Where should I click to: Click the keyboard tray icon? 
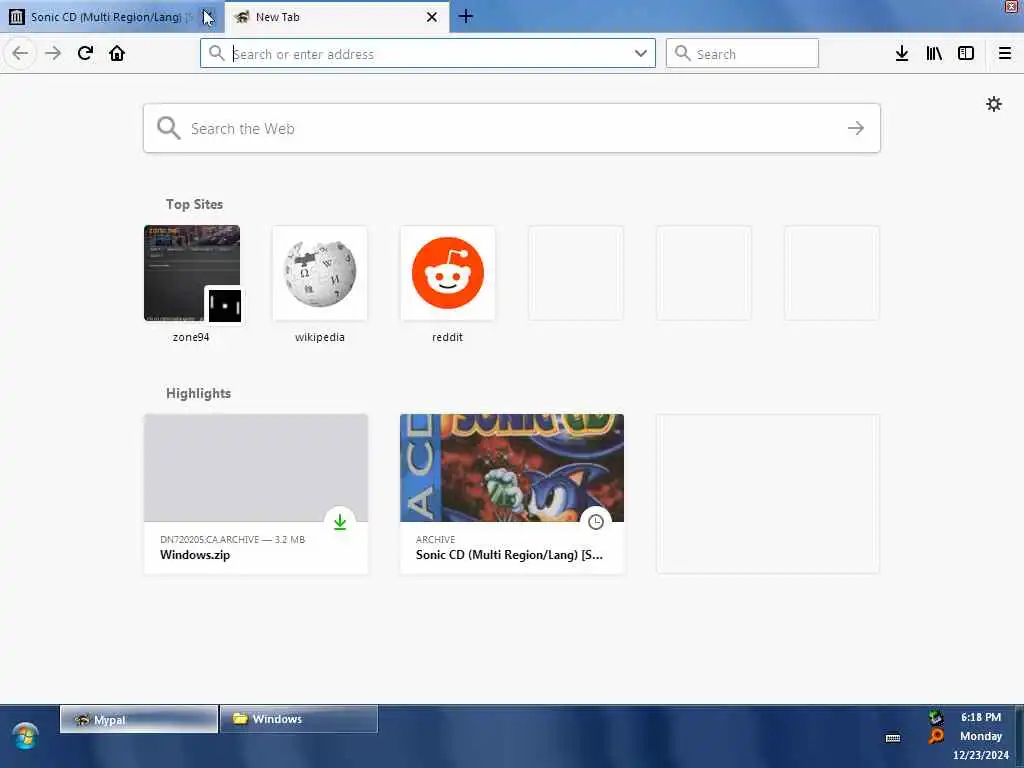pos(893,738)
